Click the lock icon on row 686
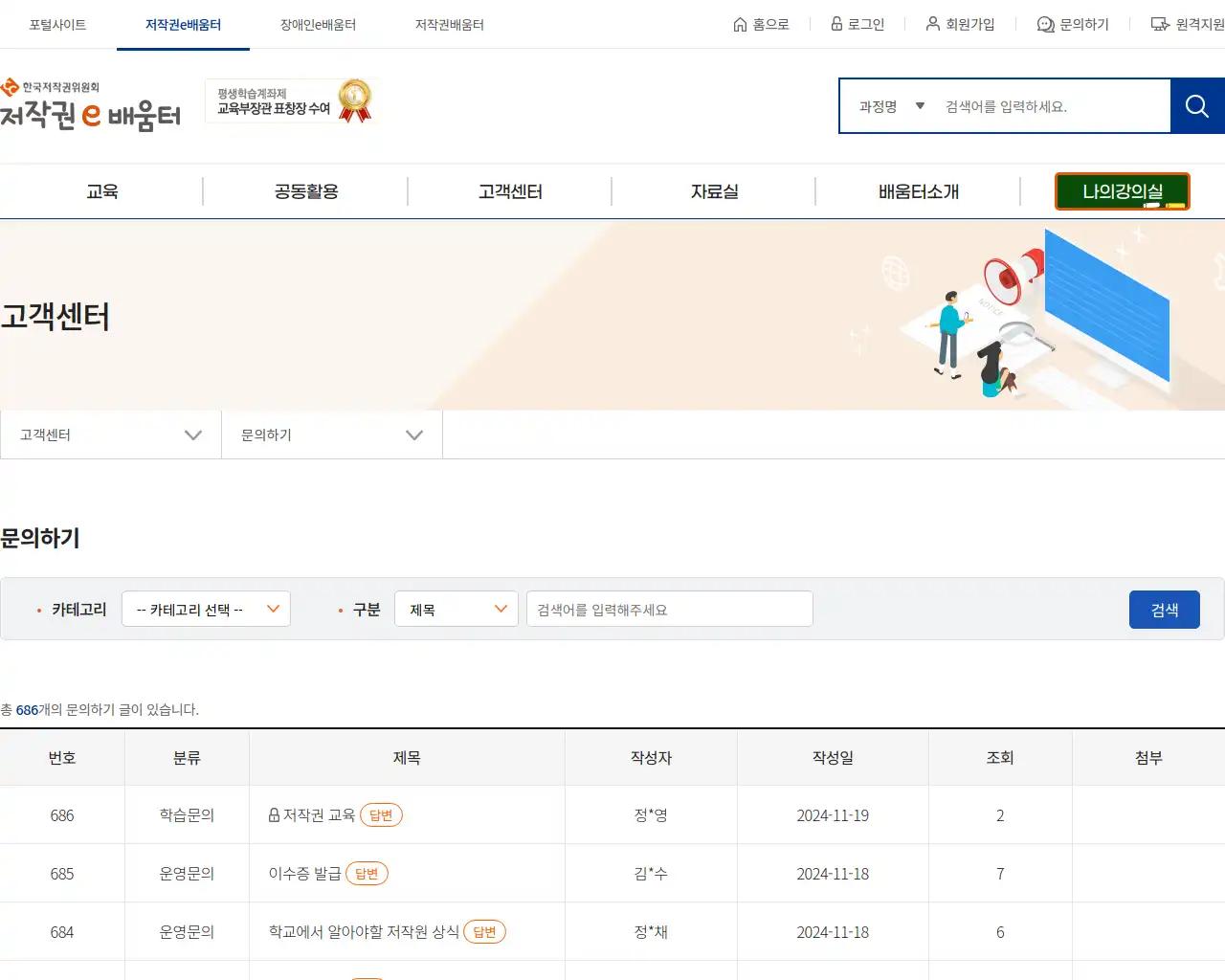 click(x=274, y=815)
